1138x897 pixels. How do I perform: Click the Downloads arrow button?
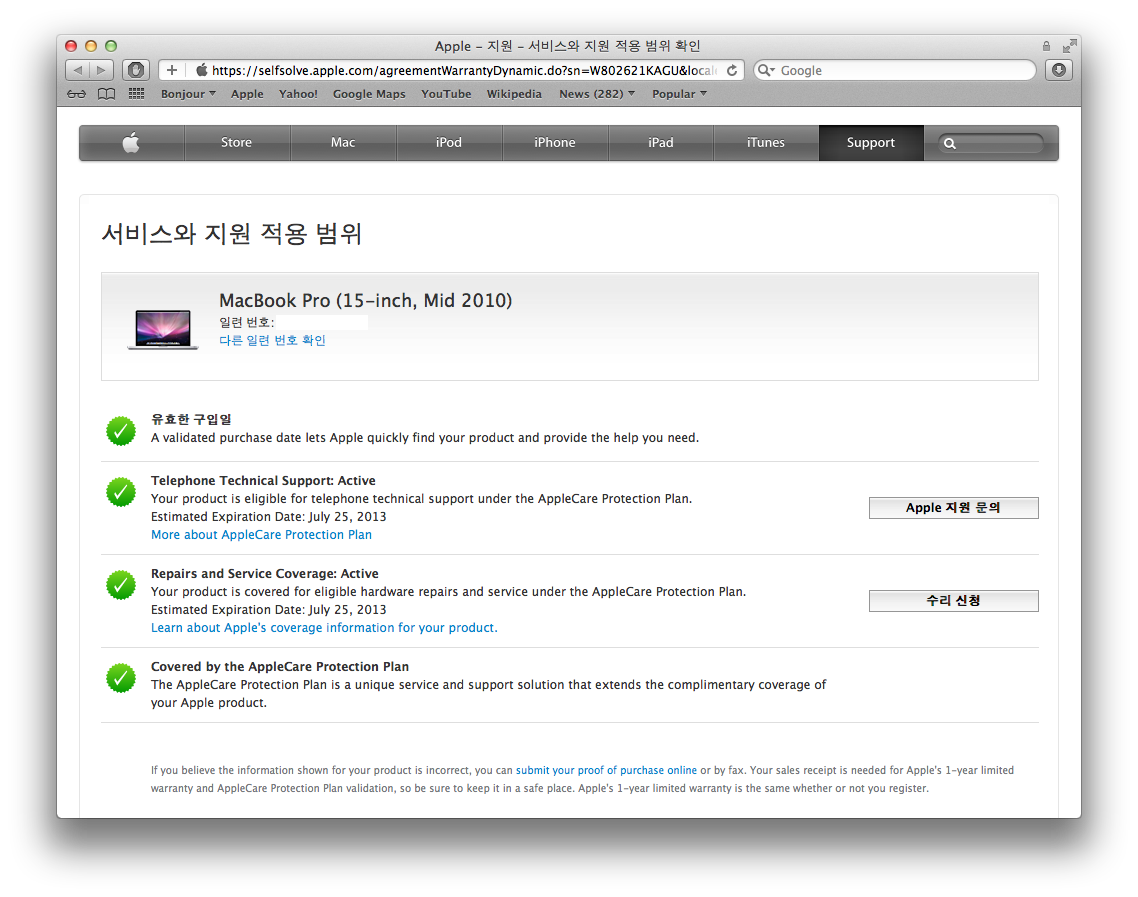pyautogui.click(x=1058, y=70)
